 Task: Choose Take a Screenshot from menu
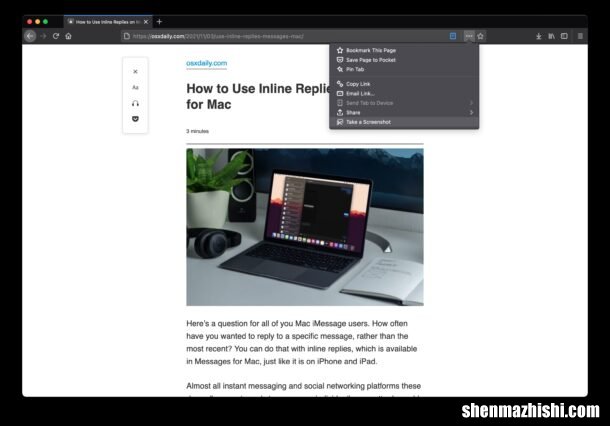point(368,122)
